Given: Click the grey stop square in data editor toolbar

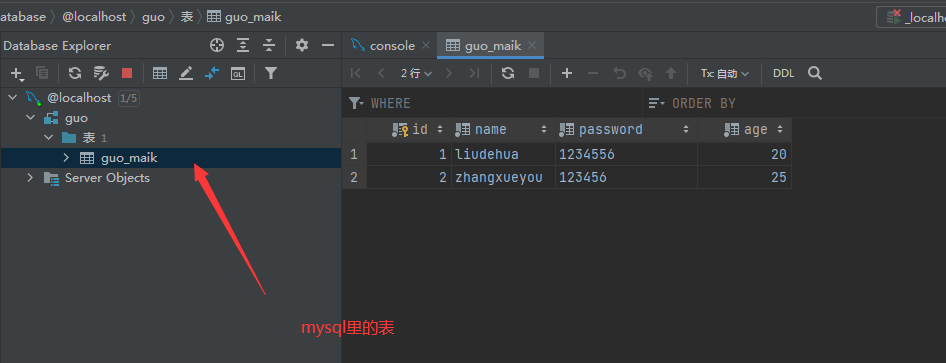Looking at the screenshot, I should 534,74.
